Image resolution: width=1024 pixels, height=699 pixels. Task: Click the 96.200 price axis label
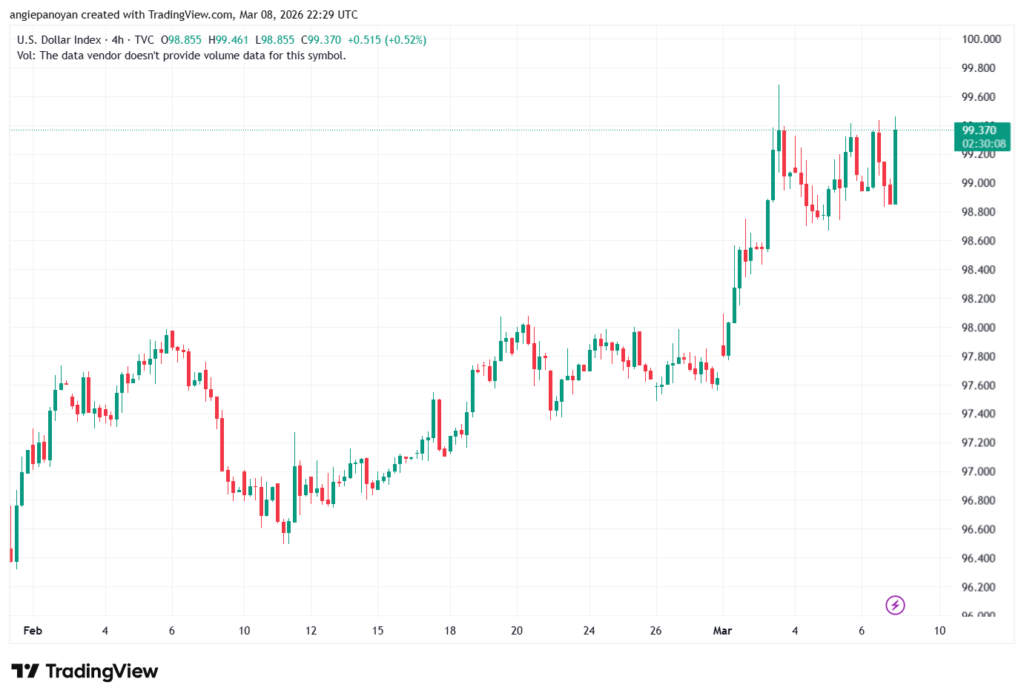coord(979,587)
